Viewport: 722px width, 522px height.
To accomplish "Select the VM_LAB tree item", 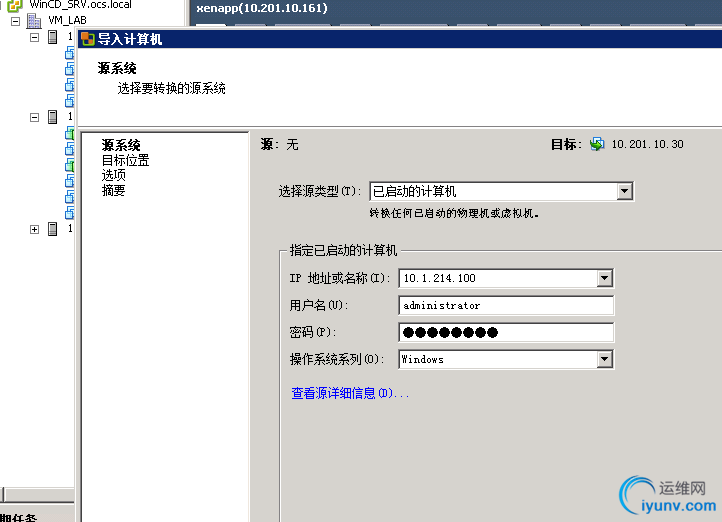I will [67, 20].
